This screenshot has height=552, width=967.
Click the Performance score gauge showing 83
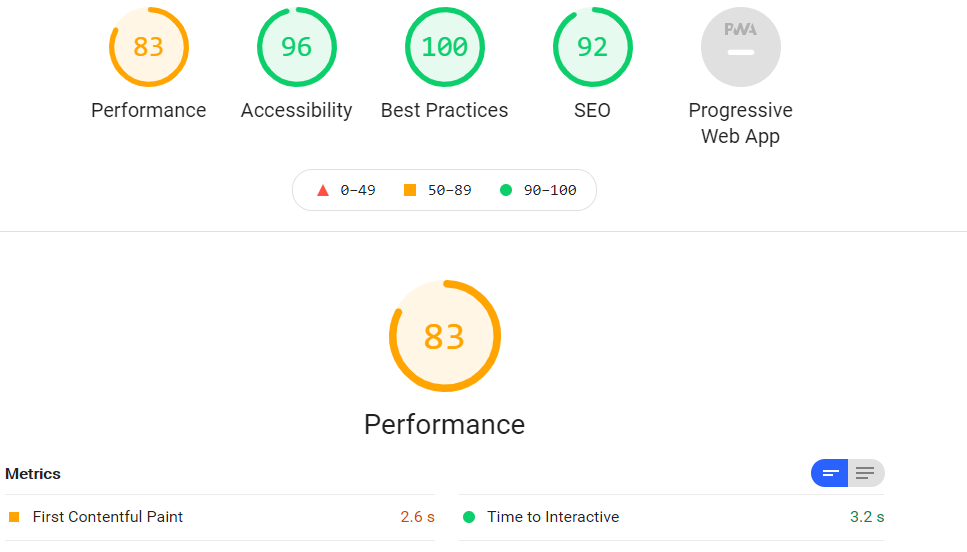tap(149, 47)
